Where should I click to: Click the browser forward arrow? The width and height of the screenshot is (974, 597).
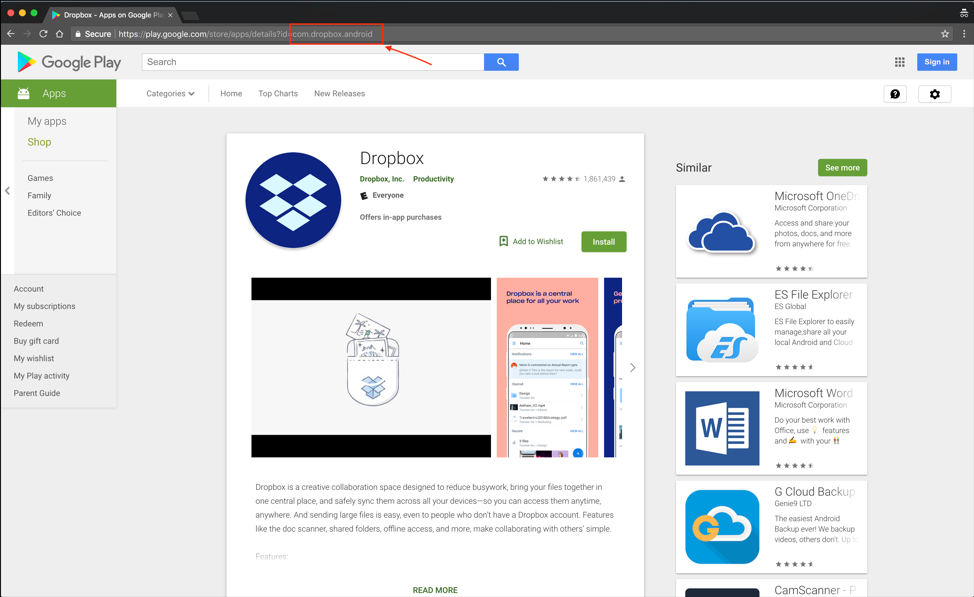[x=27, y=34]
